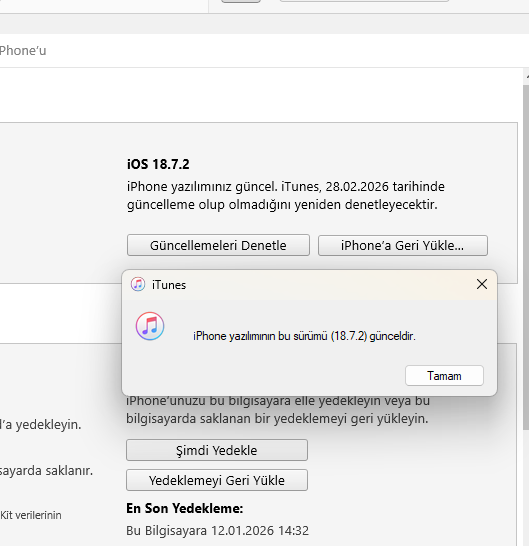Click the line bilgisayarda saklanan bir yedeklemeyi

[x=277, y=419]
